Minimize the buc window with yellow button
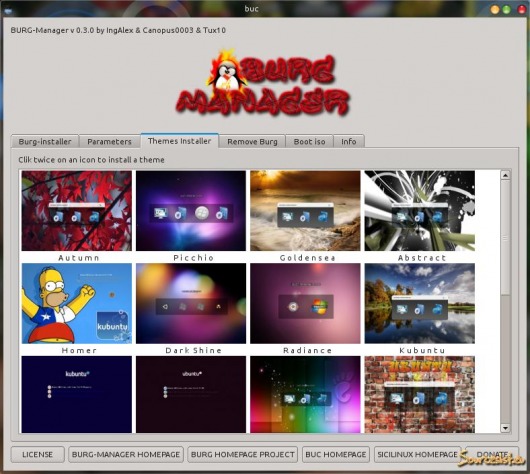The width and height of the screenshot is (530, 474). coord(495,9)
